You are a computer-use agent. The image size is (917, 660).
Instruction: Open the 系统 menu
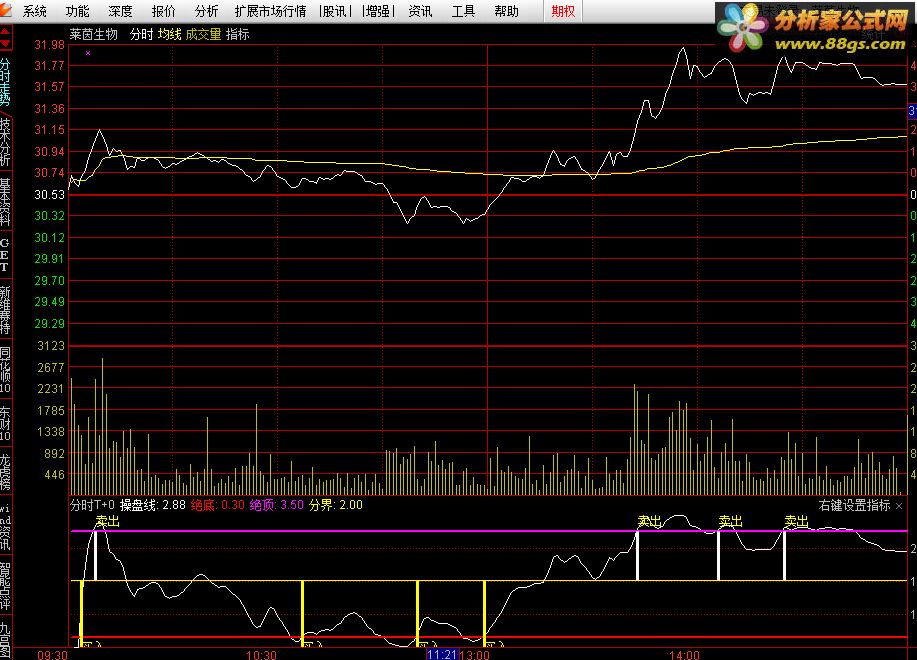point(35,11)
